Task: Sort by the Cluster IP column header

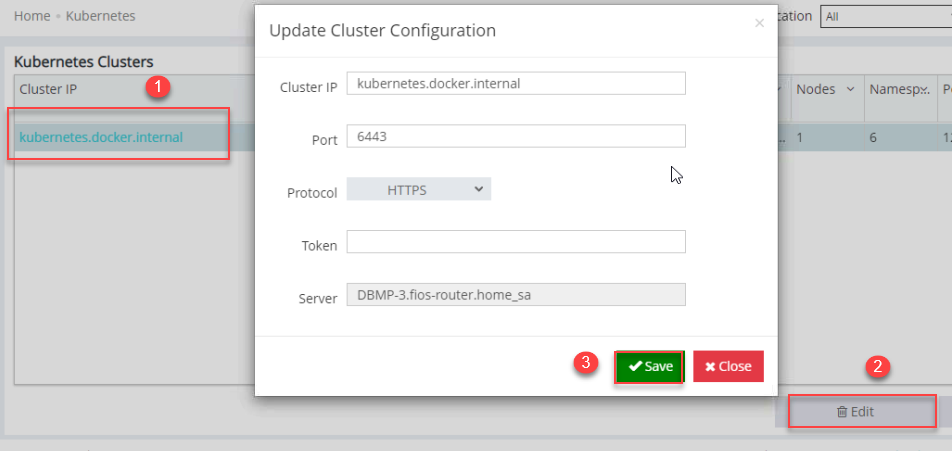Action: pos(48,89)
